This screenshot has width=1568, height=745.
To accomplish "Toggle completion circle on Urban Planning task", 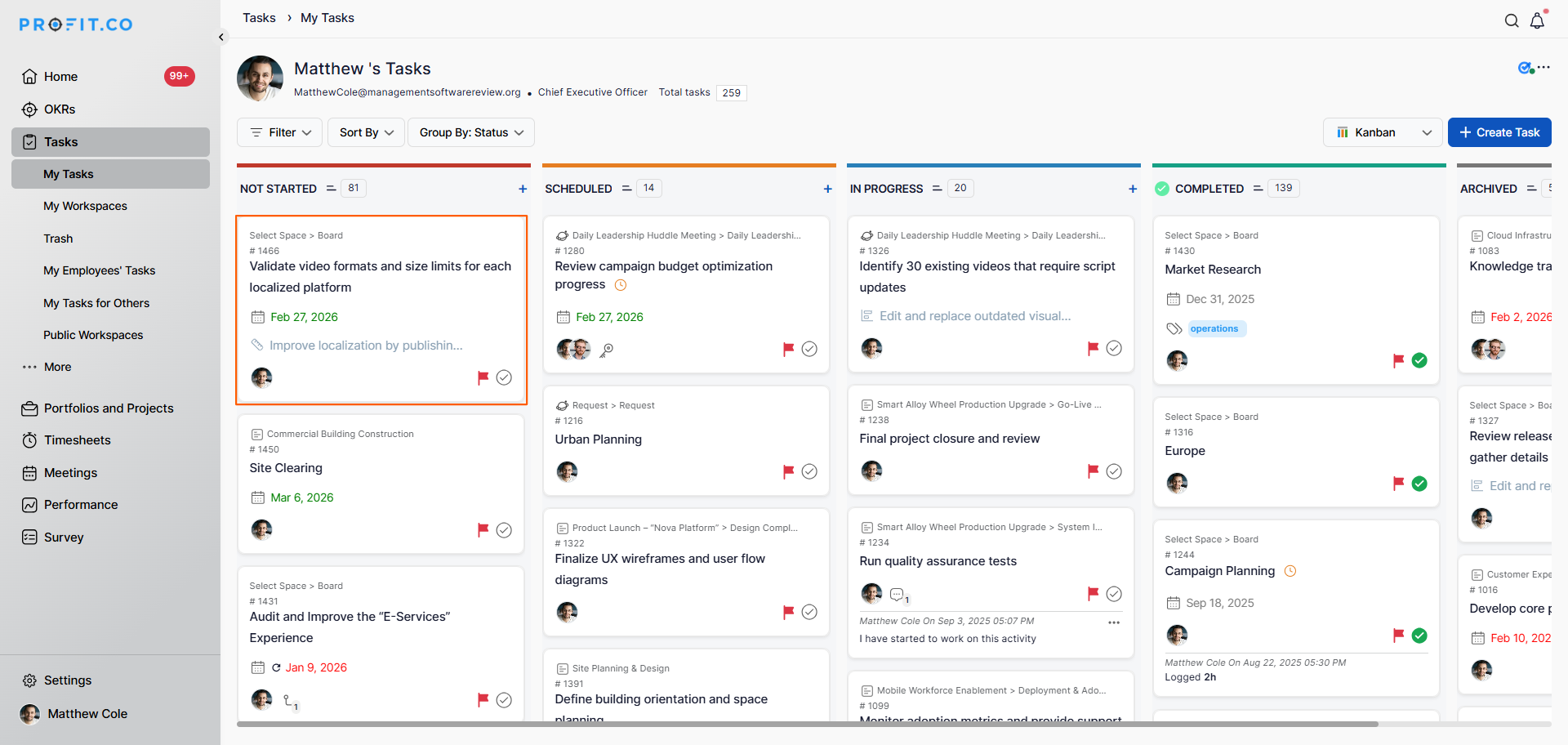I will coord(809,471).
